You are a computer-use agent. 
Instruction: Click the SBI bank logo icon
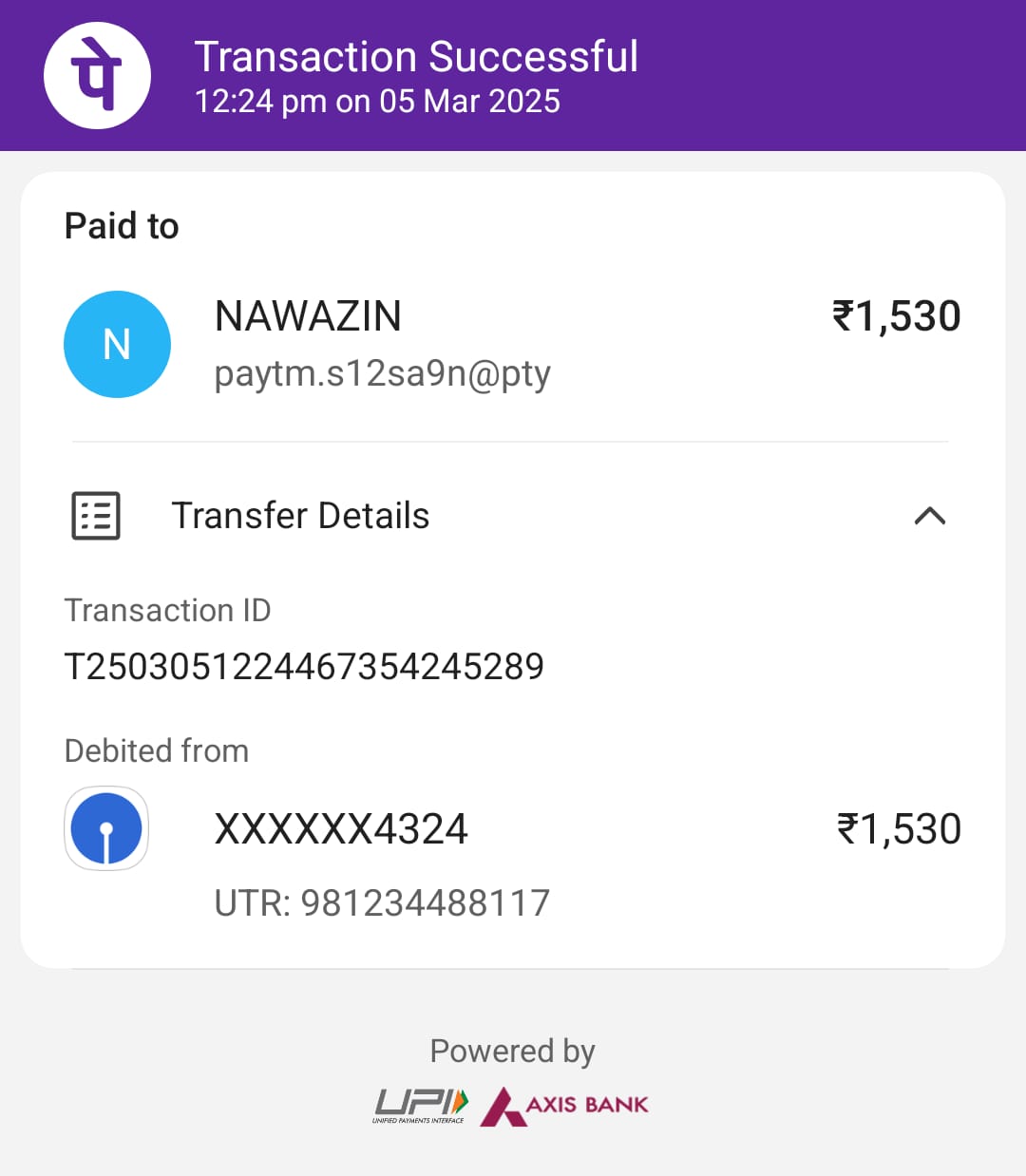coord(106,828)
